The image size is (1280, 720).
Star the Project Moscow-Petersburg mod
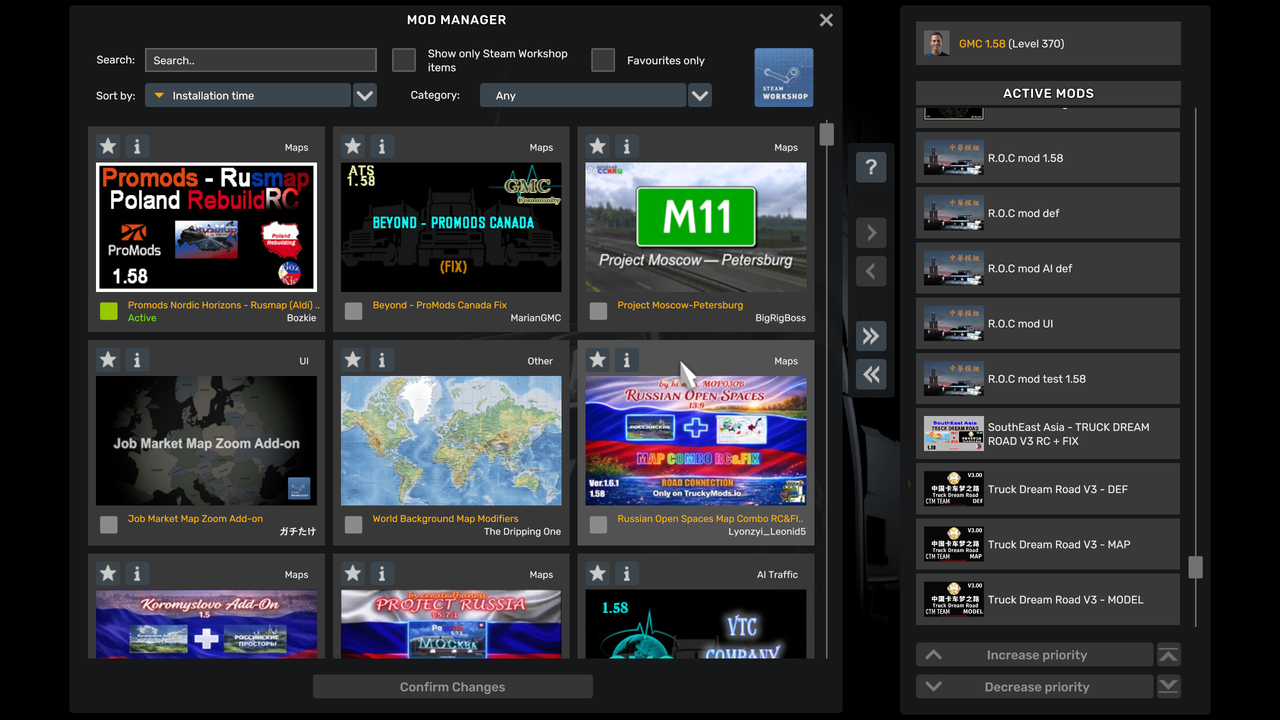point(598,146)
